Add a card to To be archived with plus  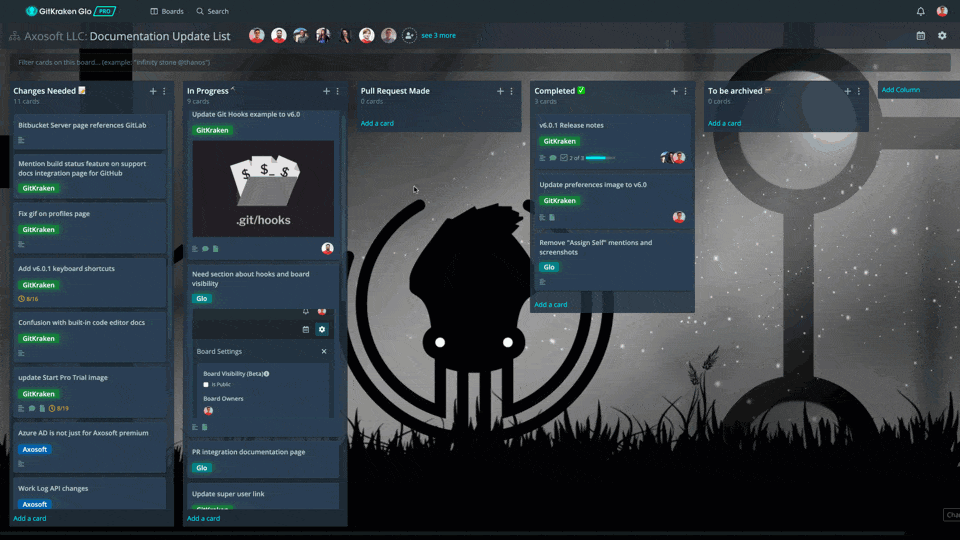pyautogui.click(x=847, y=91)
